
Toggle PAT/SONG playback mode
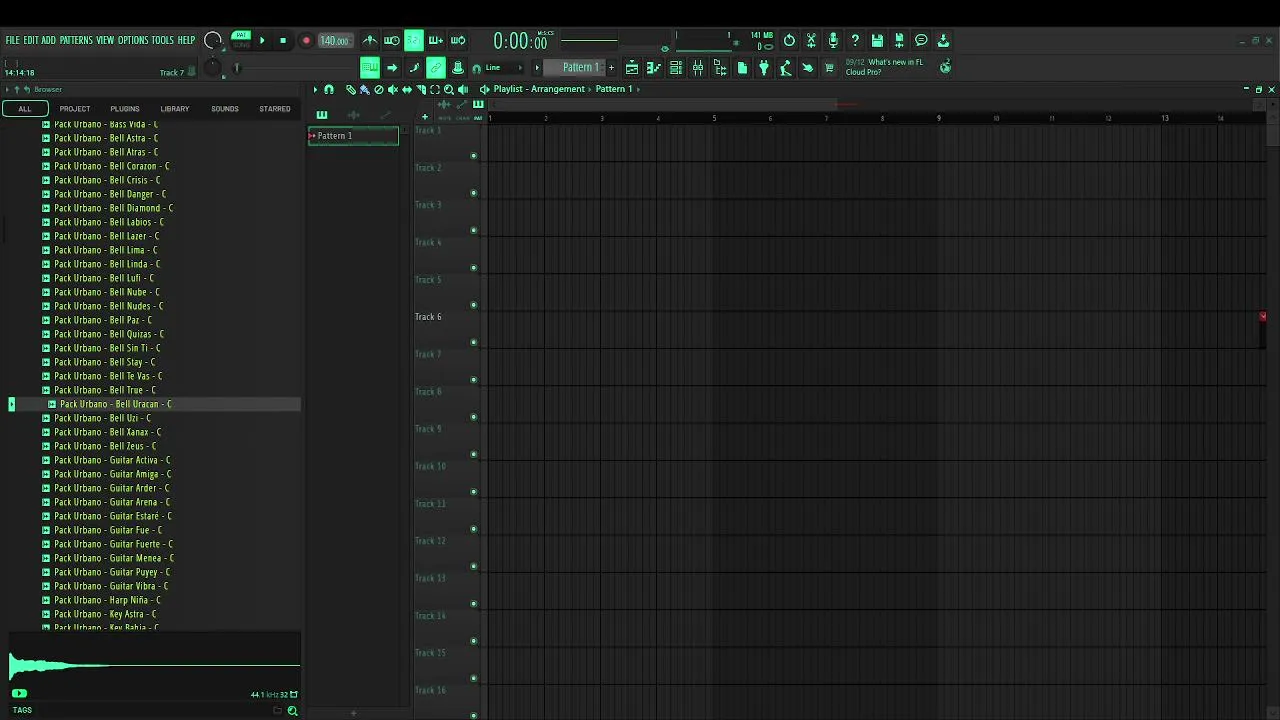click(x=241, y=40)
